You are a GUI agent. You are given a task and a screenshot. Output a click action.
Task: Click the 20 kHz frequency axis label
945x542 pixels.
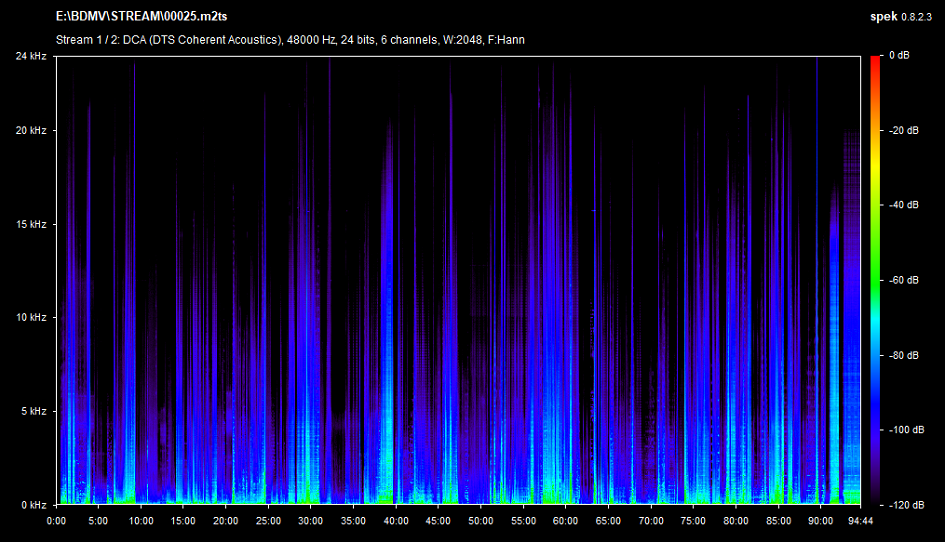tap(30, 131)
